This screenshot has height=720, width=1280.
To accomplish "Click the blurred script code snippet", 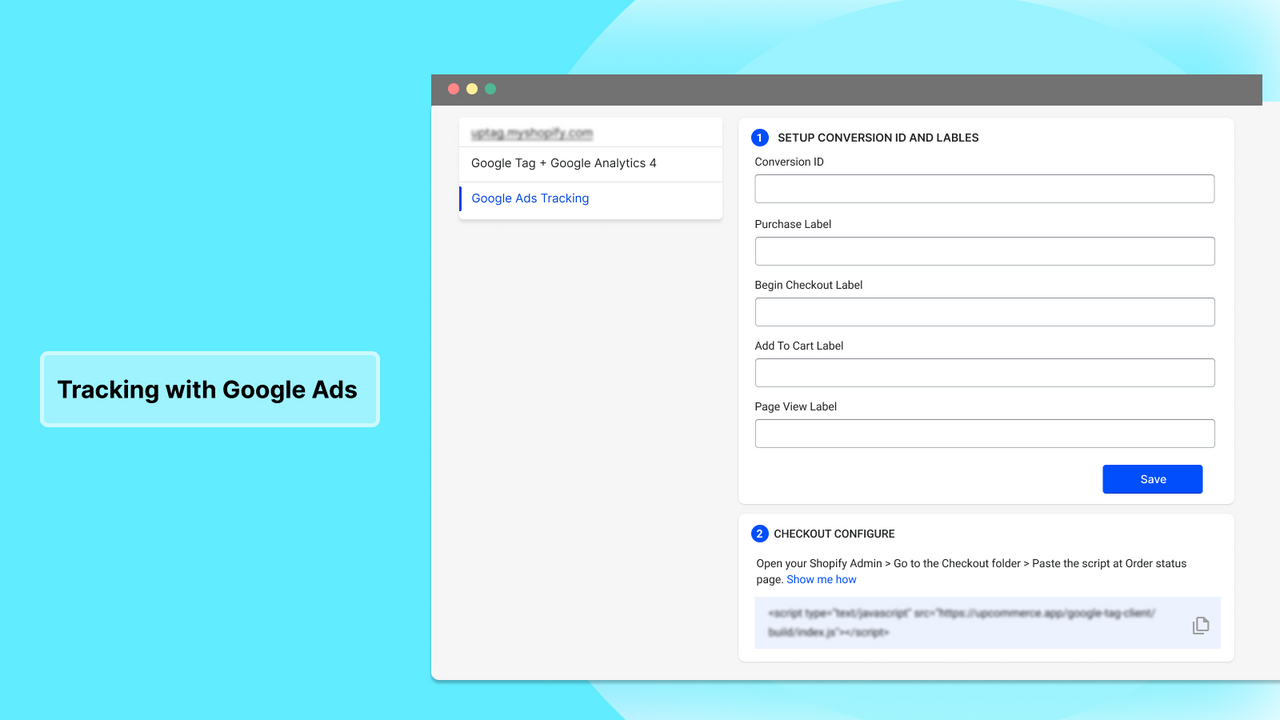I will [962, 623].
